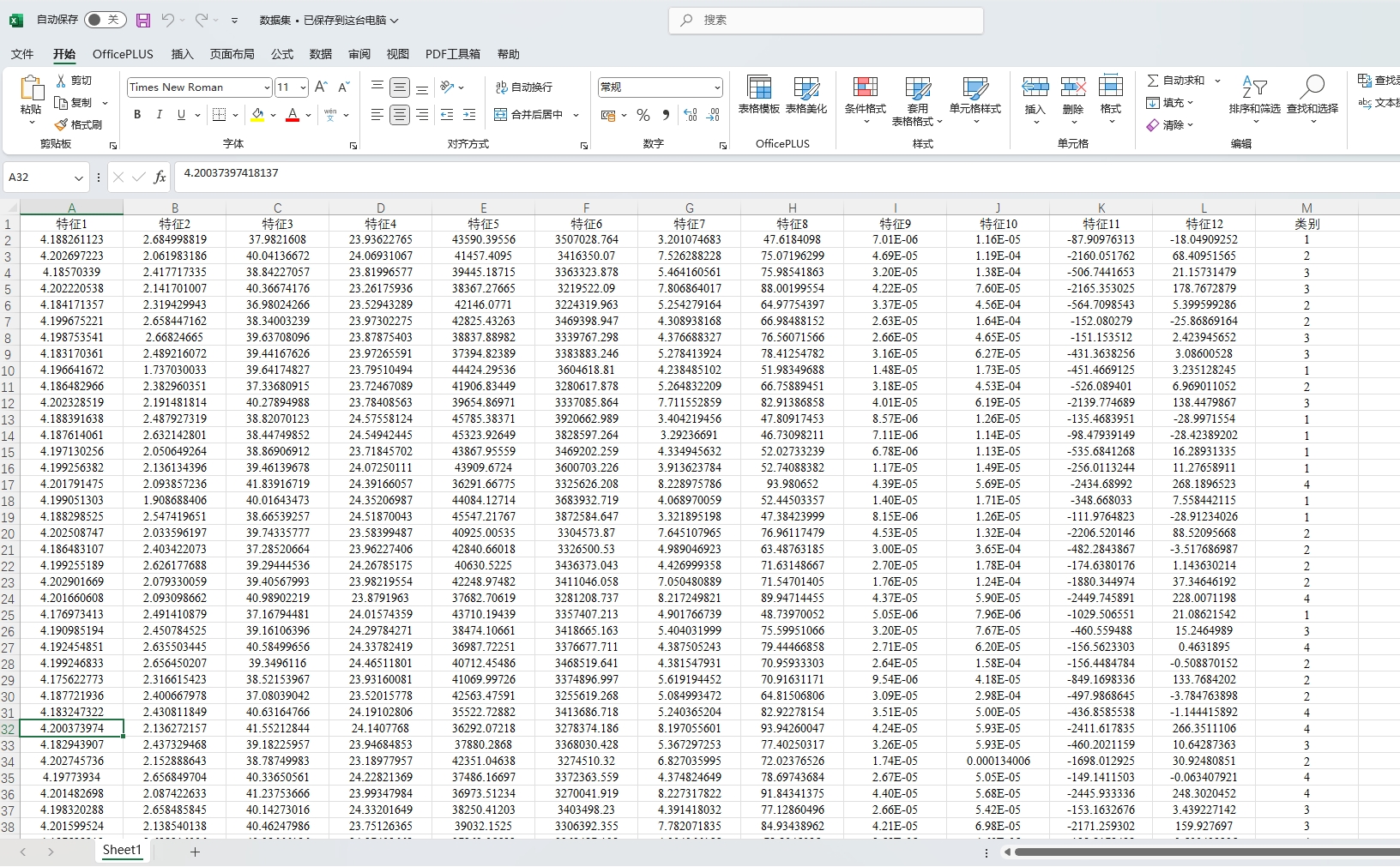Select the Sheet1 tab

[x=122, y=851]
